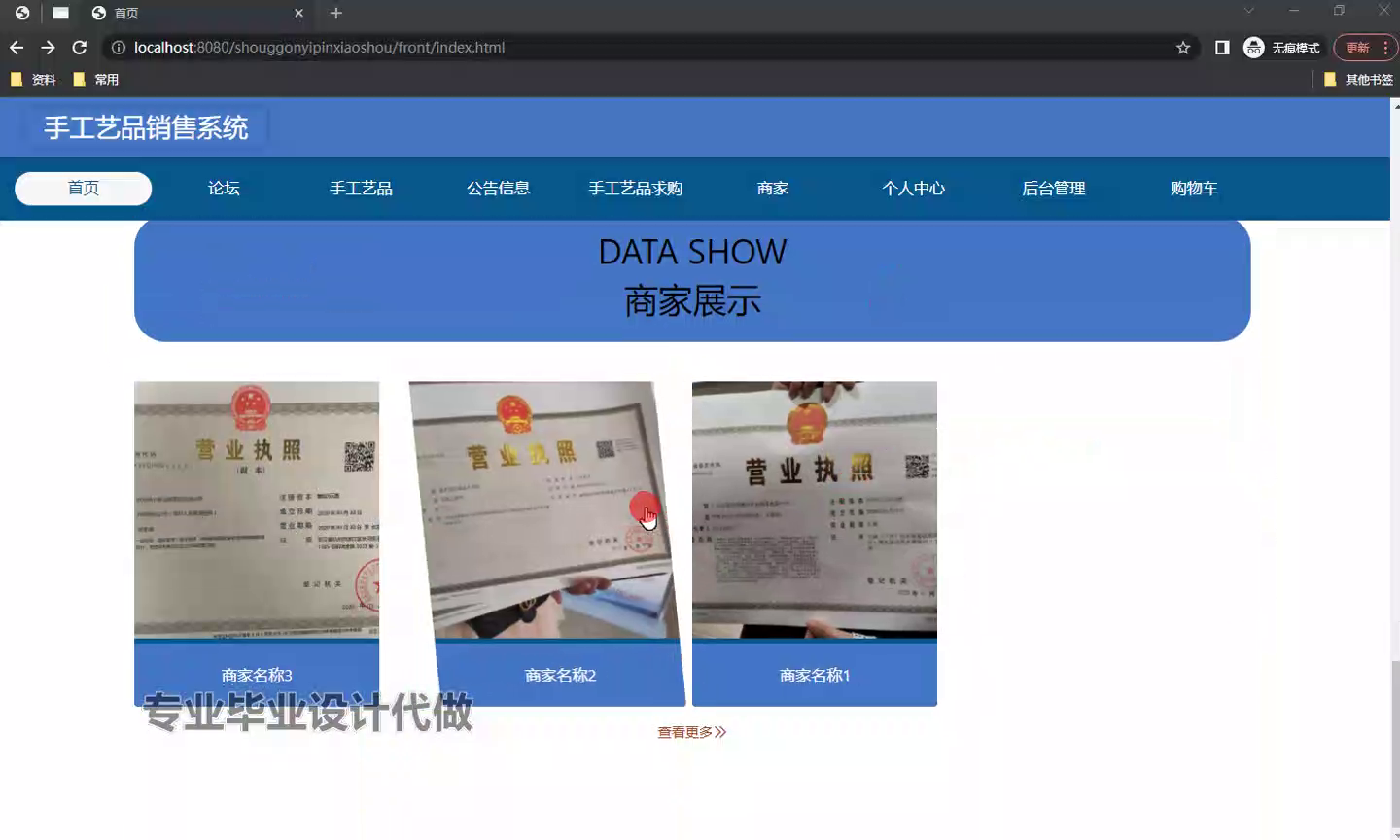Open the 资料 bookmark folder
This screenshot has height=840, width=1400.
click(33, 80)
